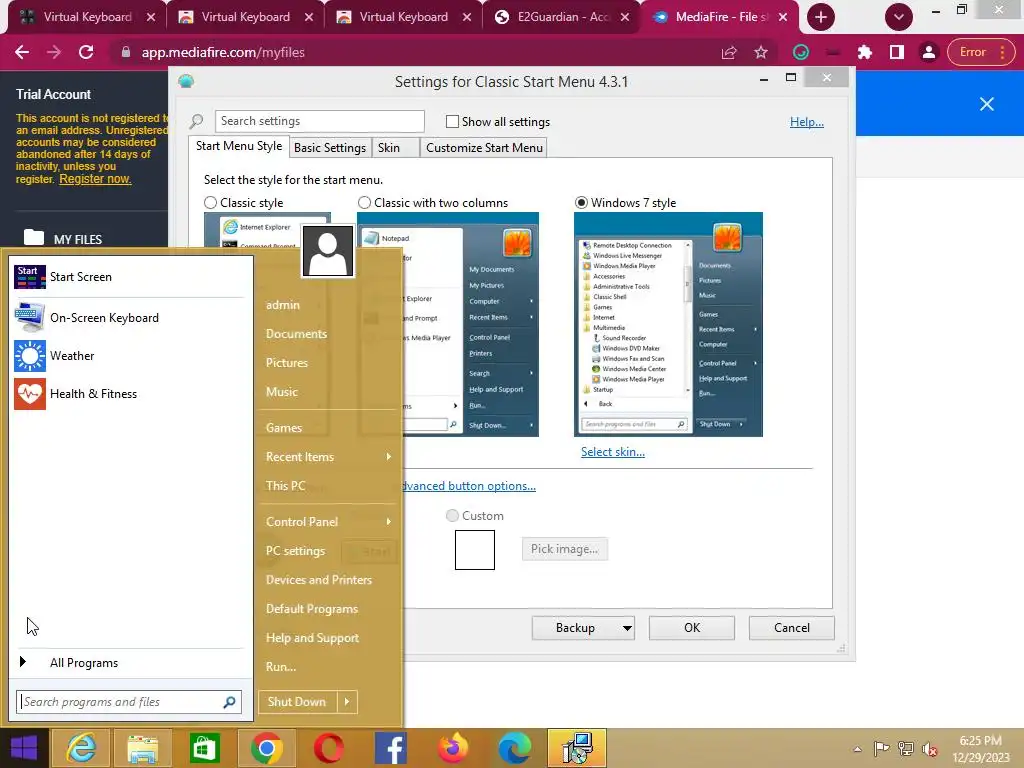Launch Firefox from the taskbar

pyautogui.click(x=453, y=748)
